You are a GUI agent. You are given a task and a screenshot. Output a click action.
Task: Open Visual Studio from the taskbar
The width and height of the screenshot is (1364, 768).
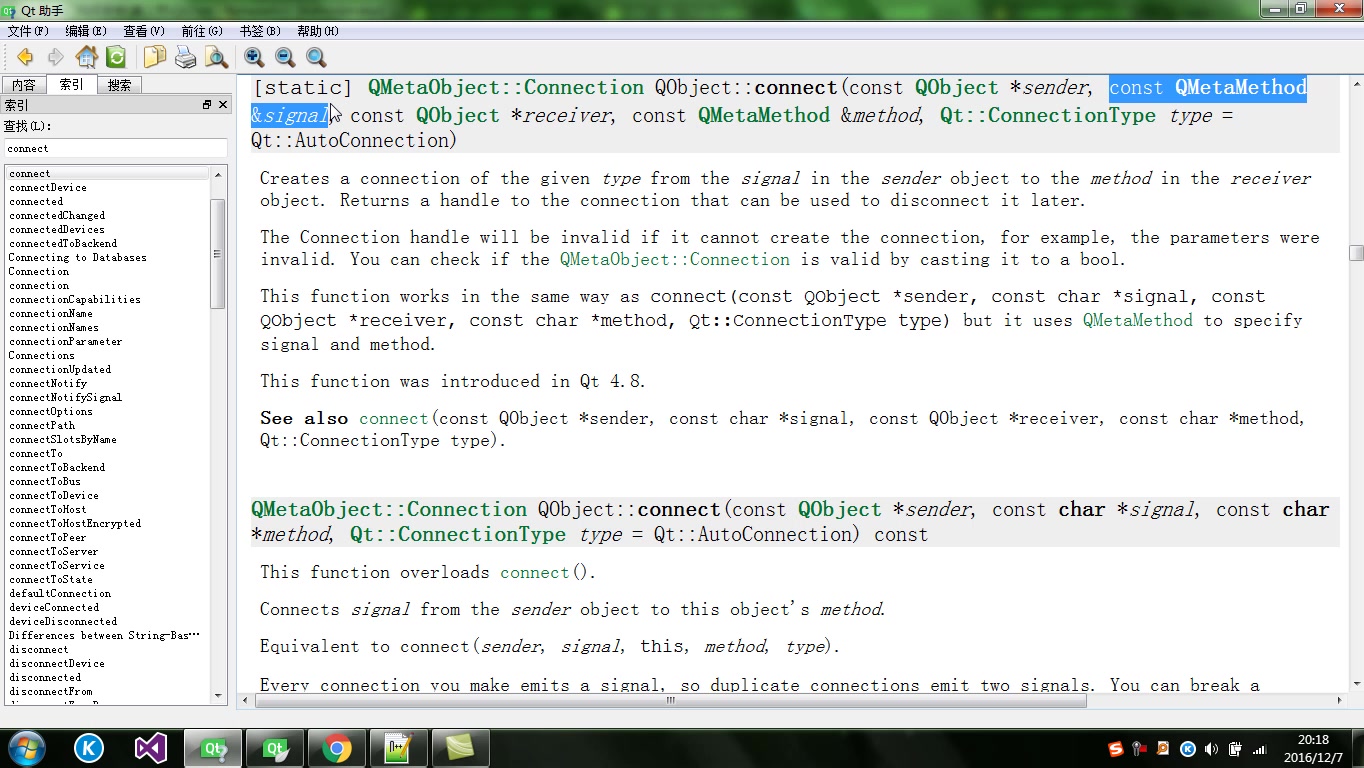pyautogui.click(x=150, y=747)
